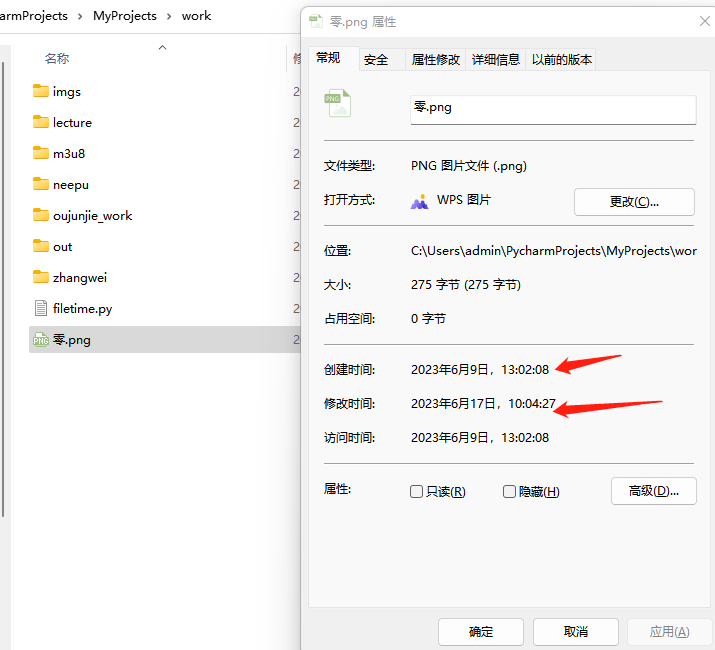Click the 零.png file icon in list
Viewport: 715px width, 650px height.
[41, 340]
